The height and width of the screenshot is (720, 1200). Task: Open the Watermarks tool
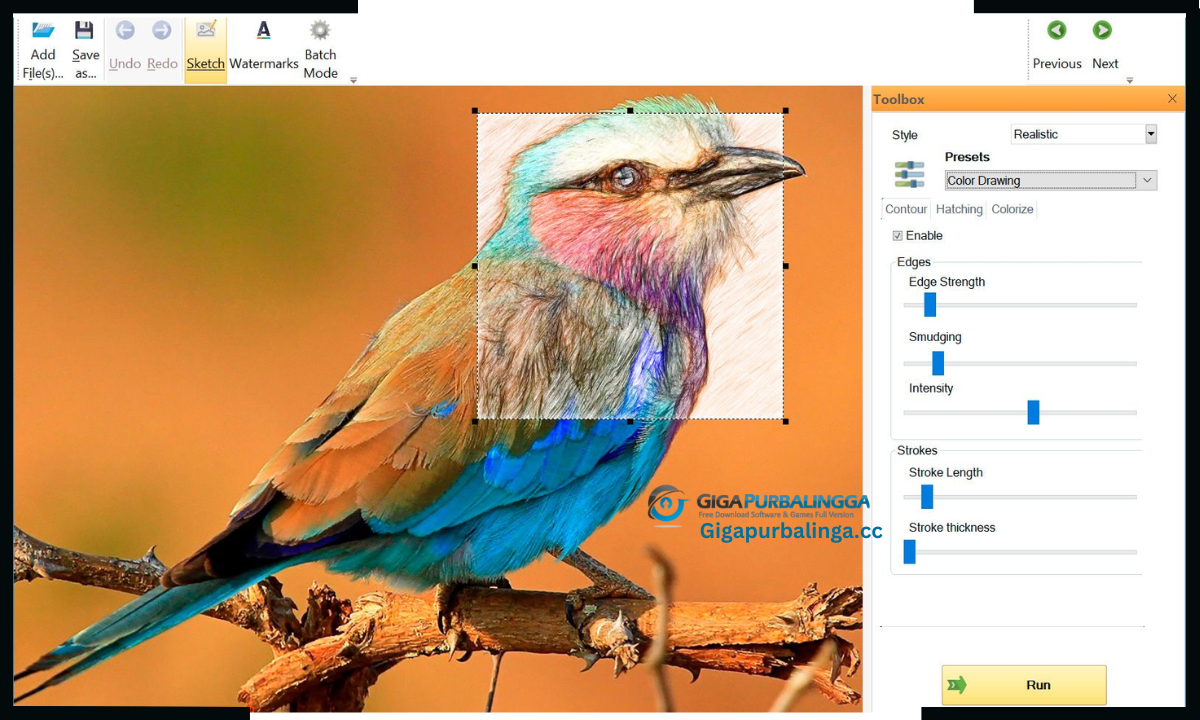pos(264,48)
